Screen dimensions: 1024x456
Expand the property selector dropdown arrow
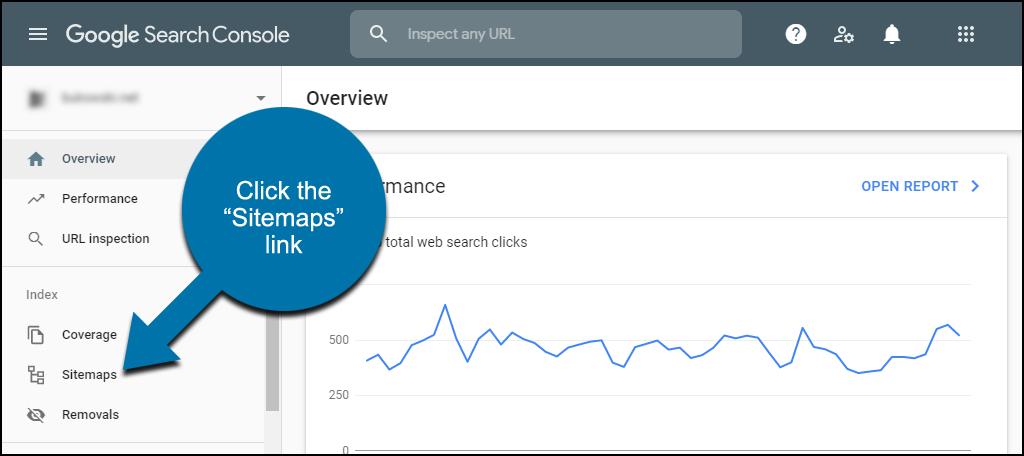(x=261, y=98)
